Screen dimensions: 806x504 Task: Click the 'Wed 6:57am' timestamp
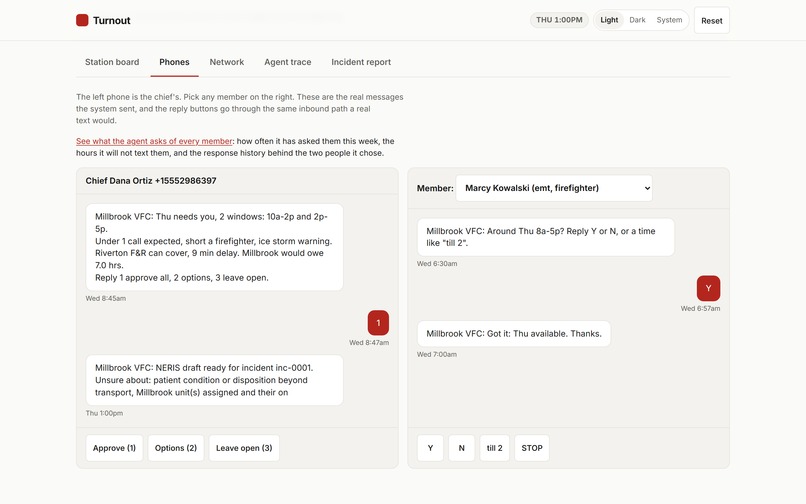[x=700, y=309]
